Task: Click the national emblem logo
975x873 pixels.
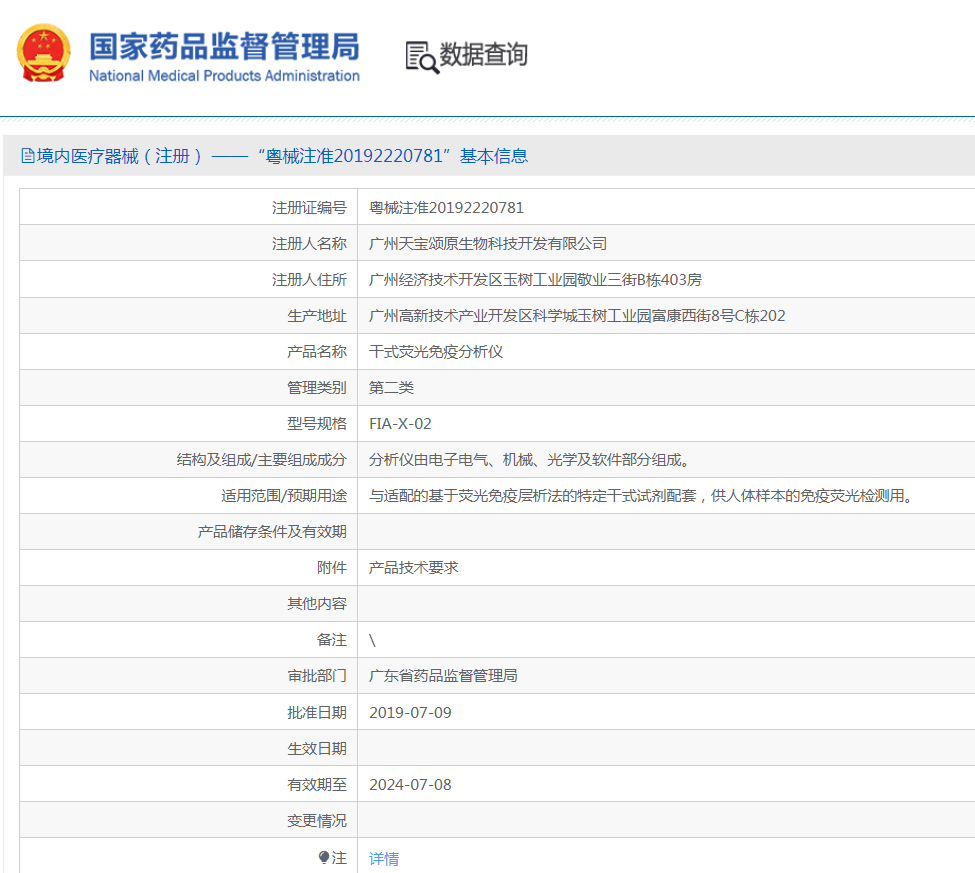Action: (x=44, y=53)
